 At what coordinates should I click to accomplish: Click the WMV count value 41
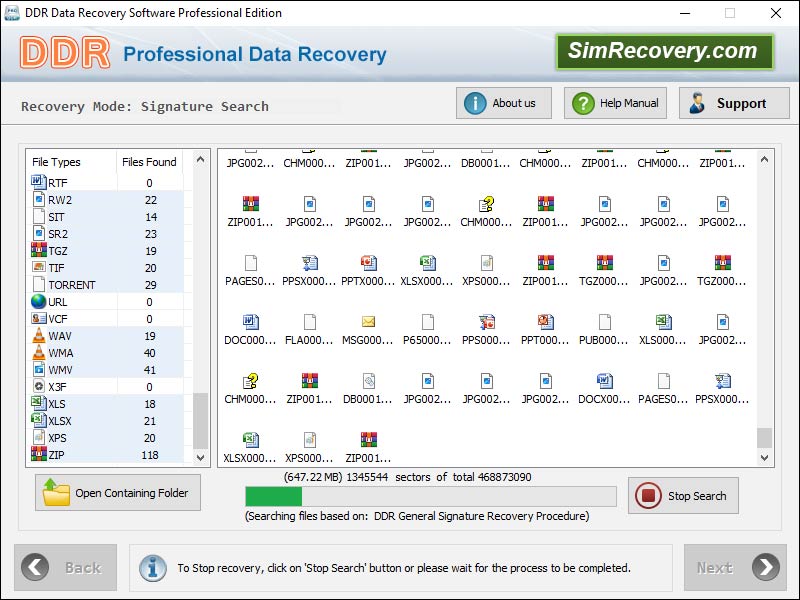click(x=149, y=369)
